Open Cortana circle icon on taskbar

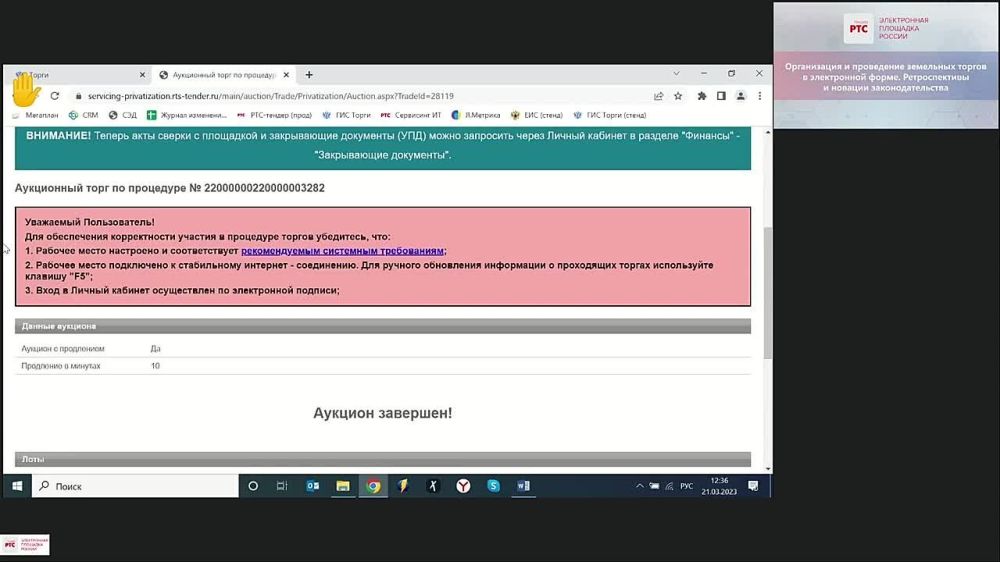(x=253, y=486)
